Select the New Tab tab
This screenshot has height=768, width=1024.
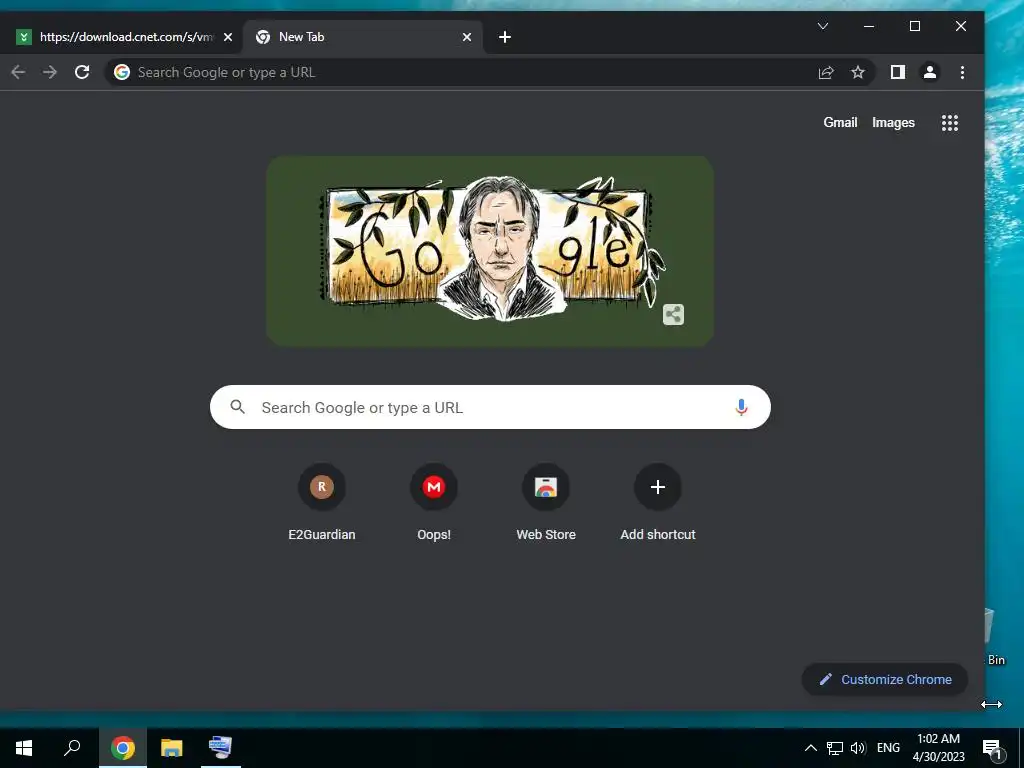(362, 37)
